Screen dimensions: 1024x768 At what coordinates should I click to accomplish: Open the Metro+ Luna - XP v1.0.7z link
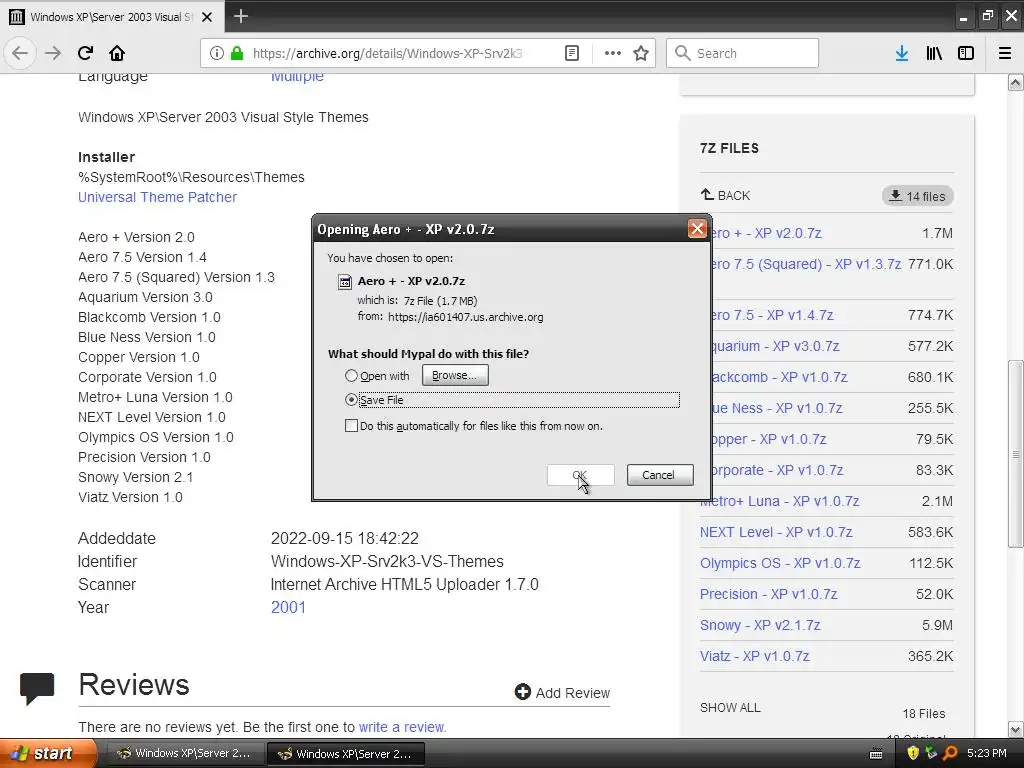(x=780, y=502)
